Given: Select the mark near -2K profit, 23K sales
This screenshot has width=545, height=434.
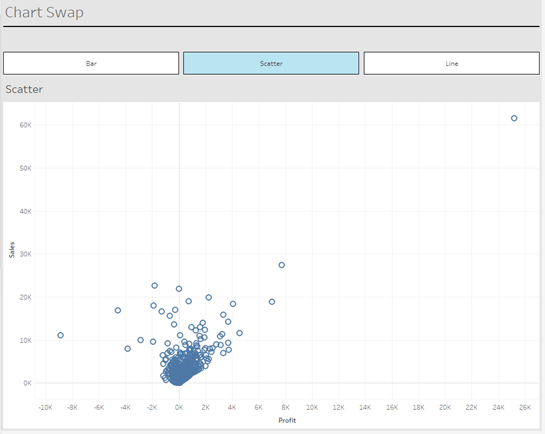Looking at the screenshot, I should [x=155, y=286].
